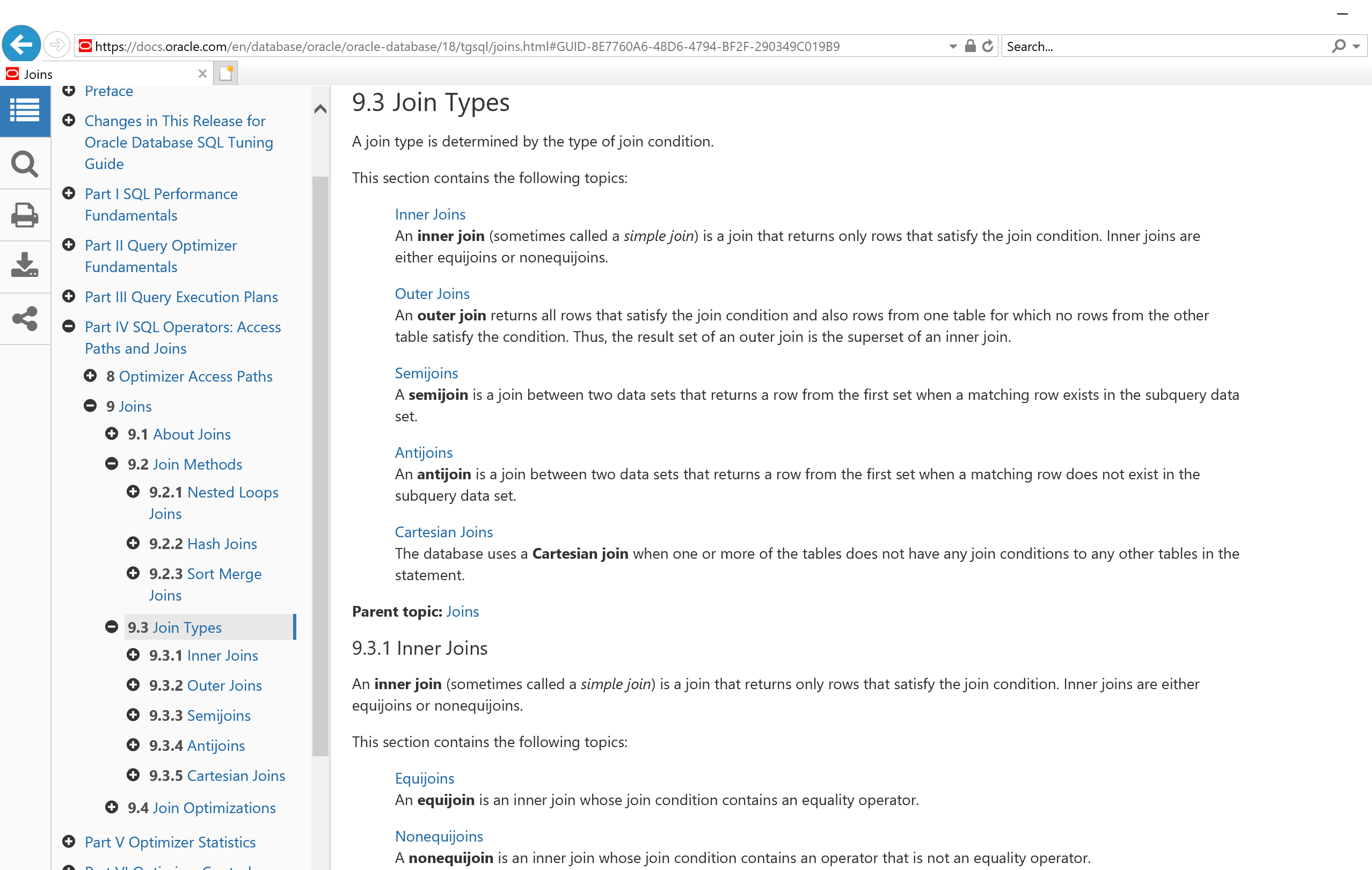Click the Cartesian Joins hyperlink
The image size is (1372, 870).
tap(443, 531)
